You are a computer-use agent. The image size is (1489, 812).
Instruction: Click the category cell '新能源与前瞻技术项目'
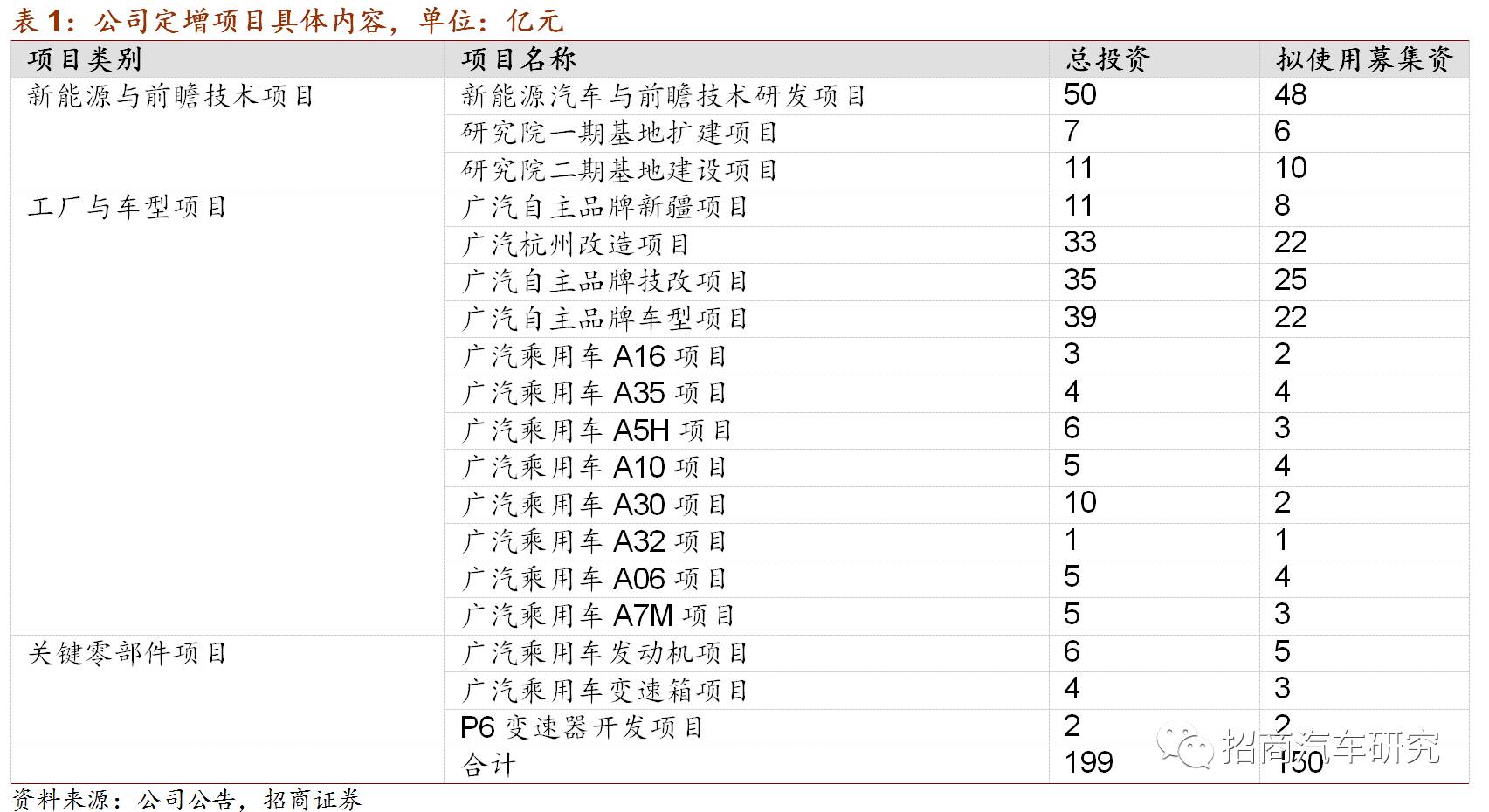pyautogui.click(x=170, y=96)
